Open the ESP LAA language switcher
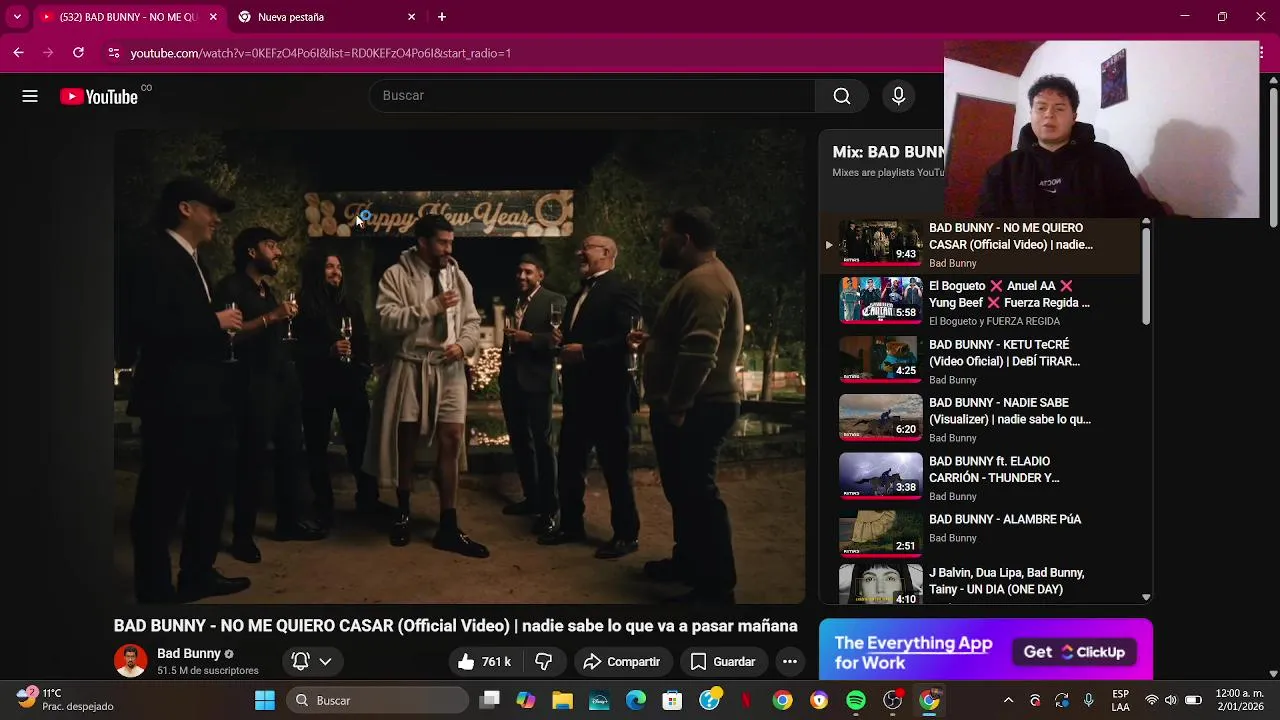Screen dimensions: 1280x720 [1121, 701]
